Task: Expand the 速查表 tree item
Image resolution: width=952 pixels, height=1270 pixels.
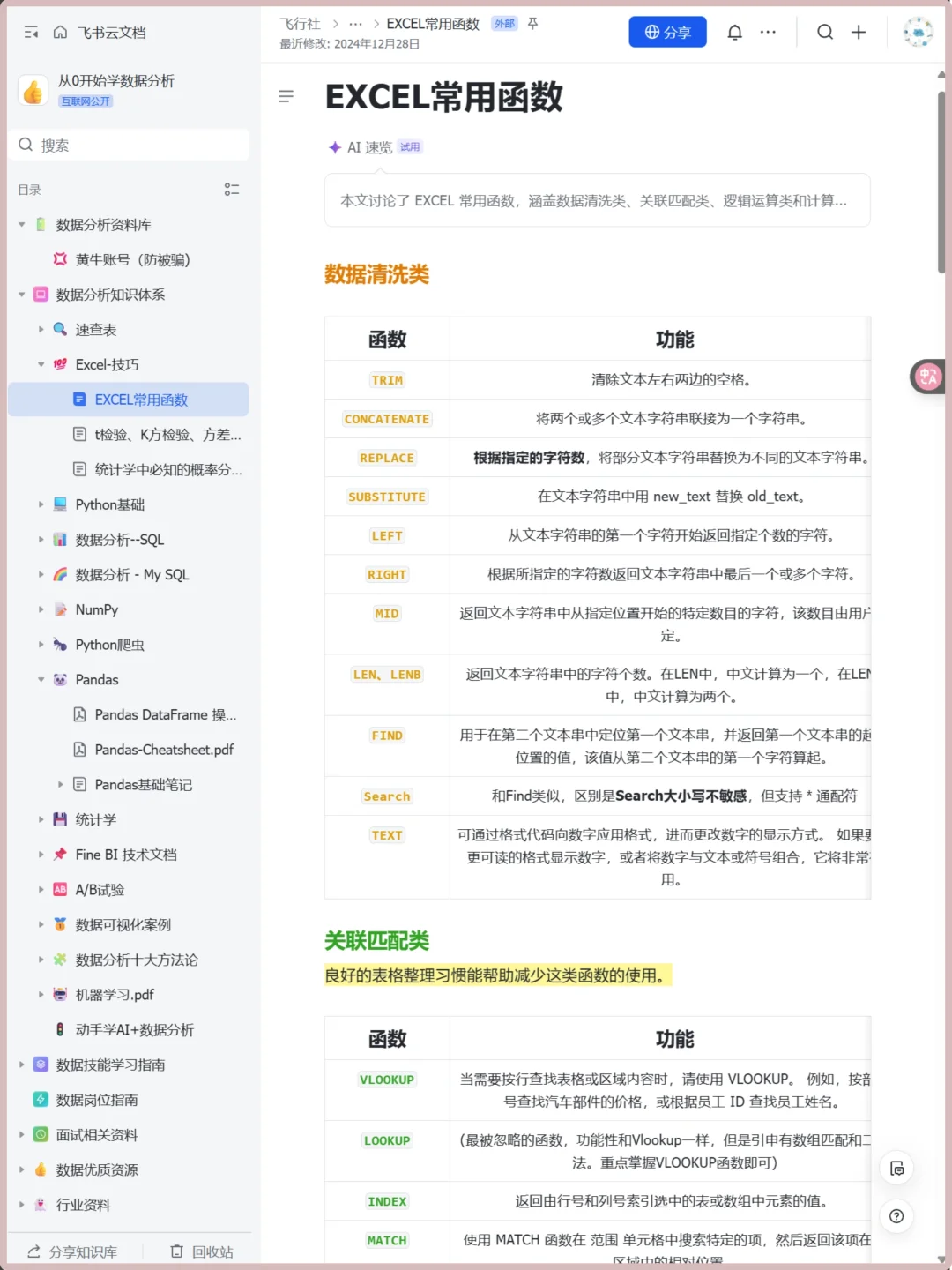Action: [41, 329]
